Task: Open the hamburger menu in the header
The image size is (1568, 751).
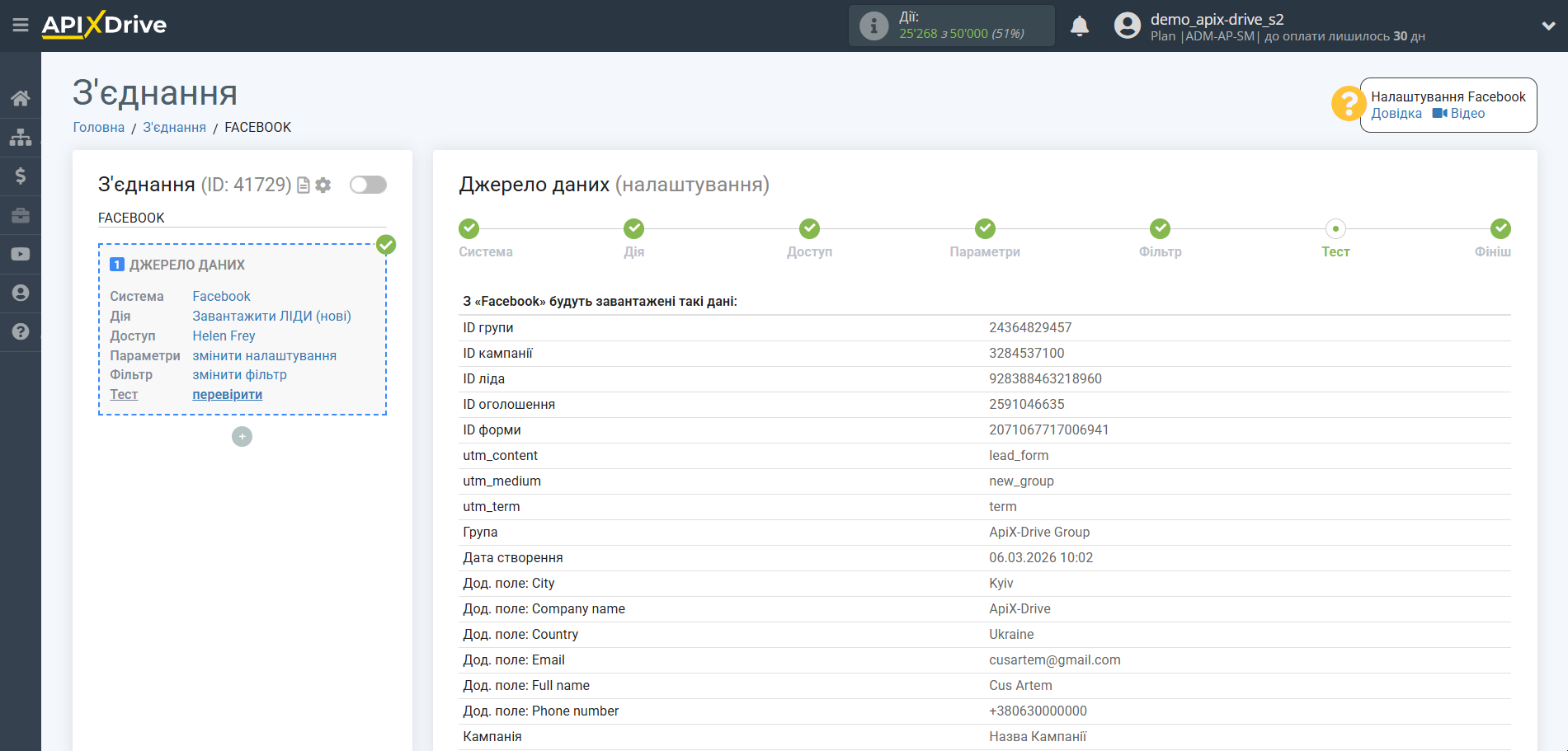Action: [21, 26]
